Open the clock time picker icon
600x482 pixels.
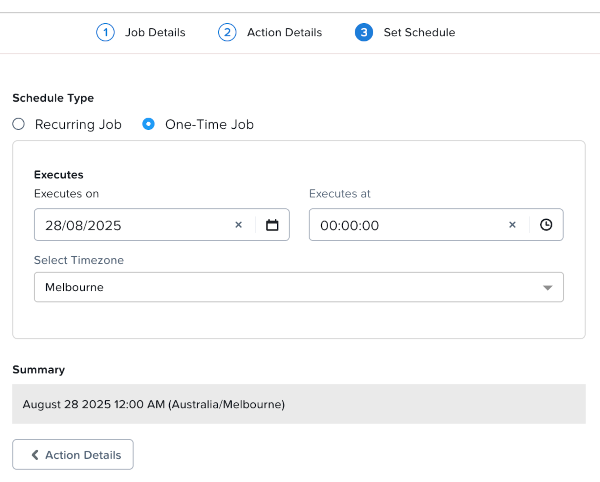click(x=546, y=225)
